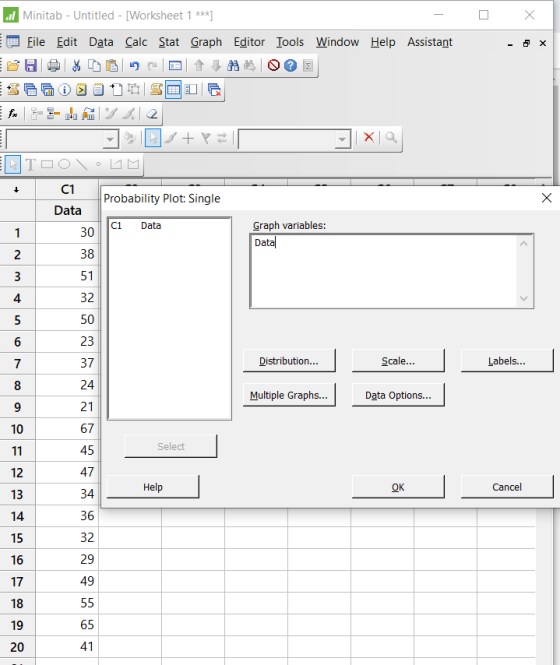
Task: Click cell with value 65 in row 19
Action: tap(67, 625)
